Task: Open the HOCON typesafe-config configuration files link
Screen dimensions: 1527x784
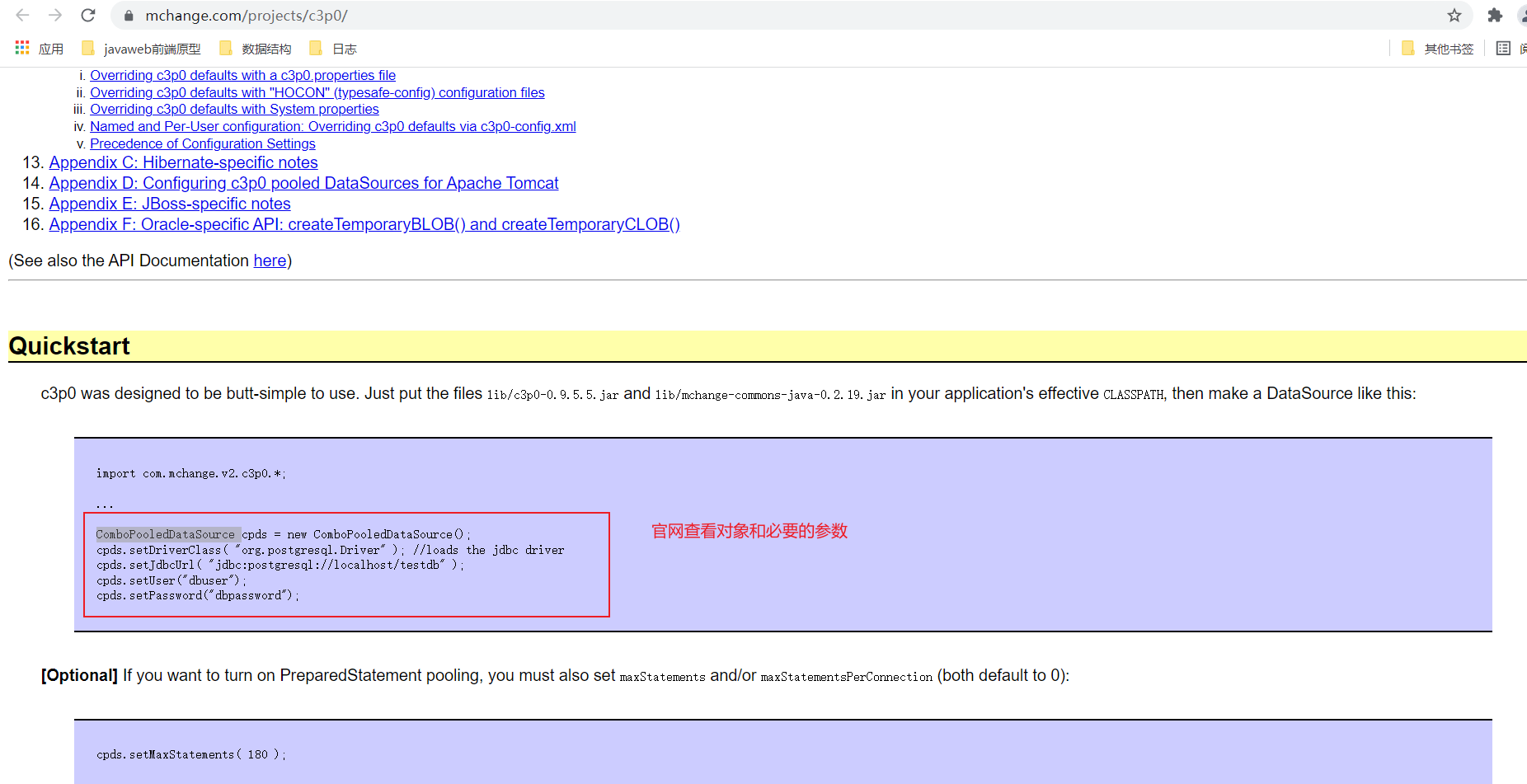Action: coord(317,92)
